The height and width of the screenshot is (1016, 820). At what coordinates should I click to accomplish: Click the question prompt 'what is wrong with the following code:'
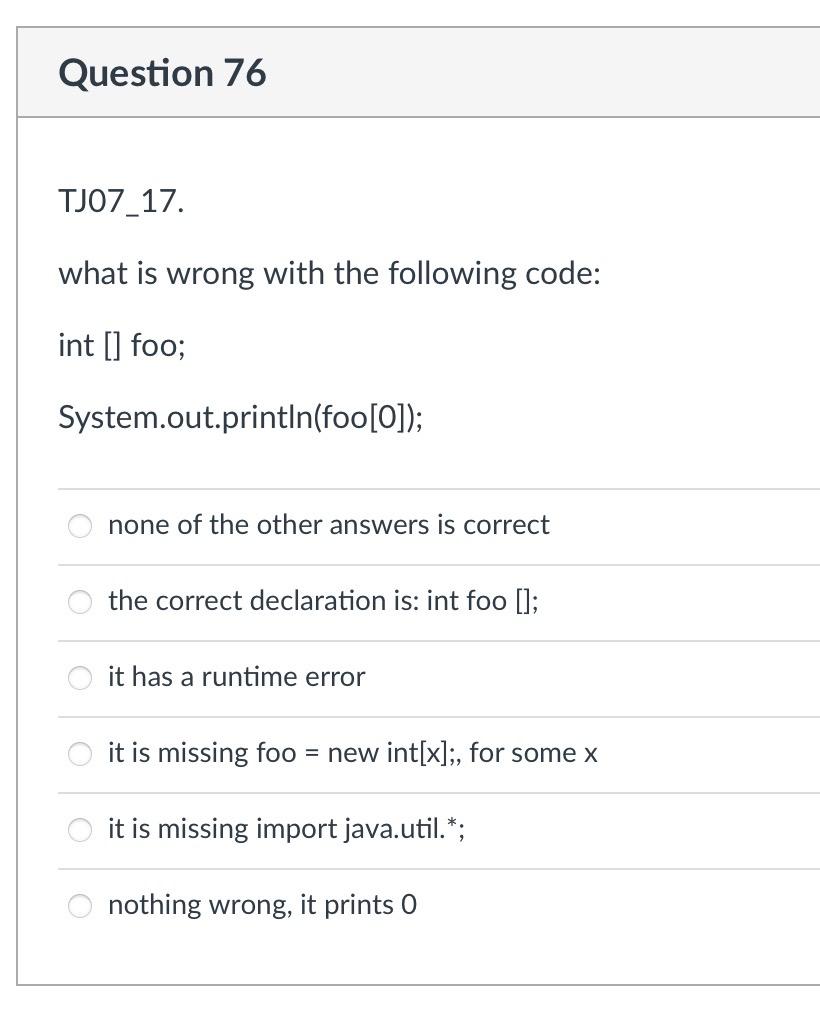[x=328, y=273]
